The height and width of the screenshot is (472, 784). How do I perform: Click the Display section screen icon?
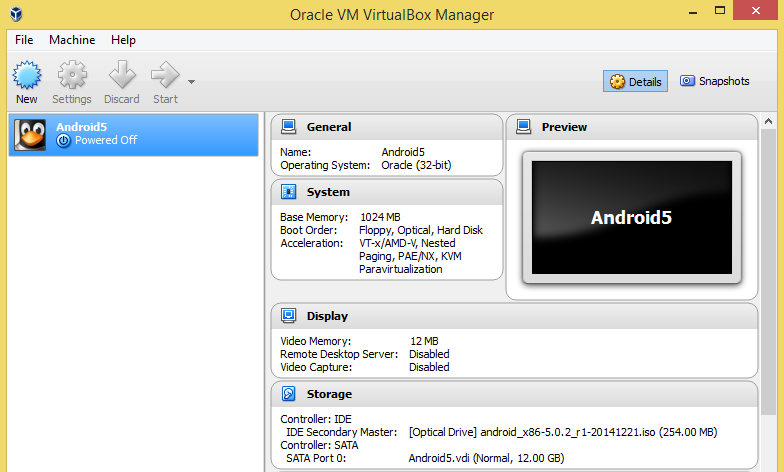tap(288, 316)
